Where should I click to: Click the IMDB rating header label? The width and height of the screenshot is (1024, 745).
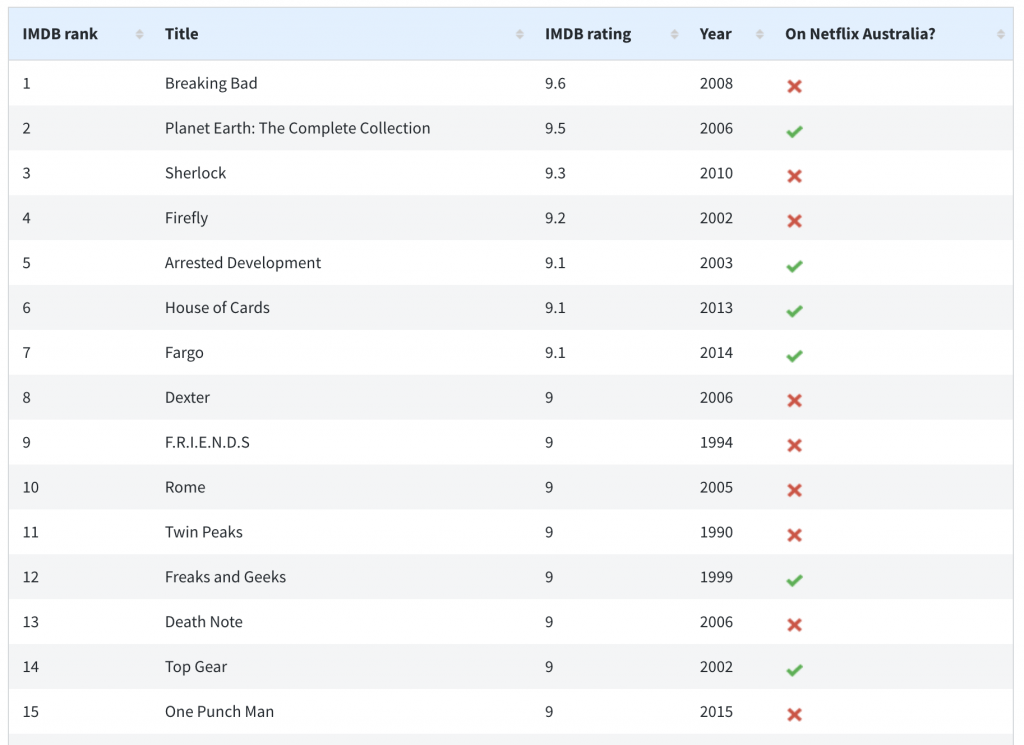point(588,34)
